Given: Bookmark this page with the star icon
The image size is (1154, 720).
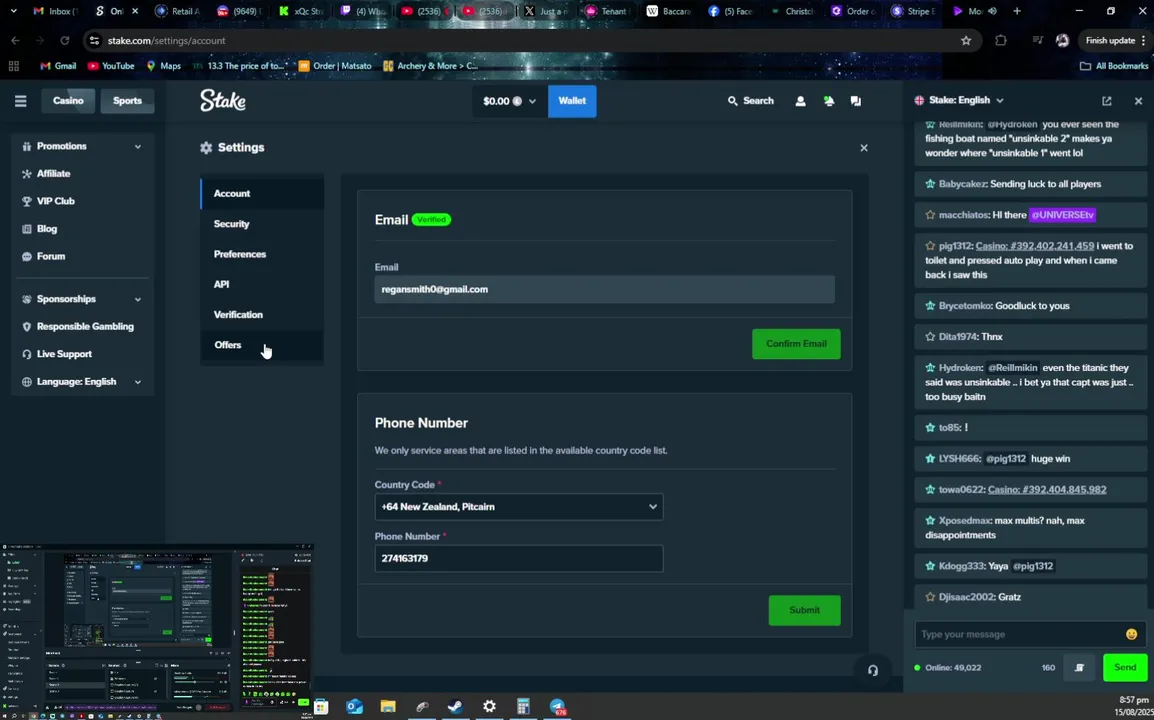Looking at the screenshot, I should coord(966,40).
